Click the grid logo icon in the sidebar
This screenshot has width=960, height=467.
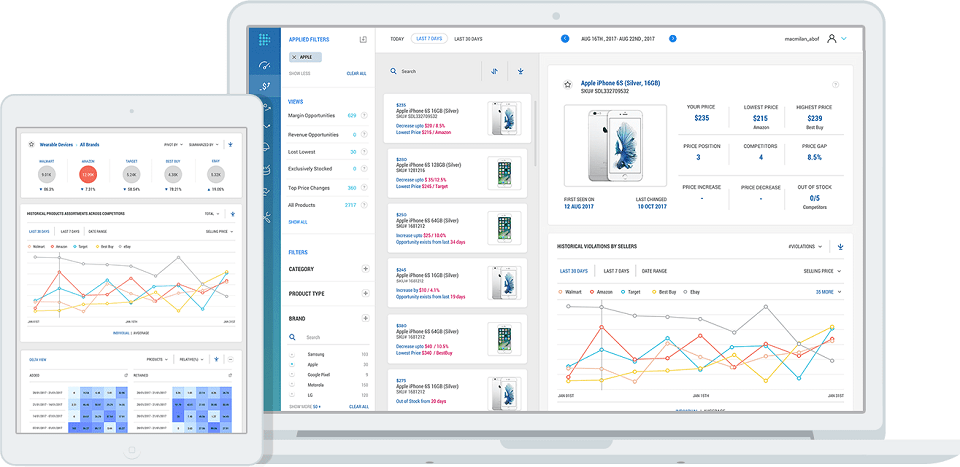265,40
